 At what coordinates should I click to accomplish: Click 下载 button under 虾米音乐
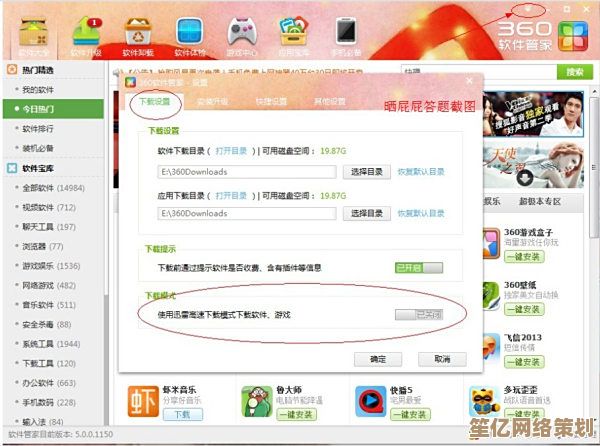coord(183,414)
